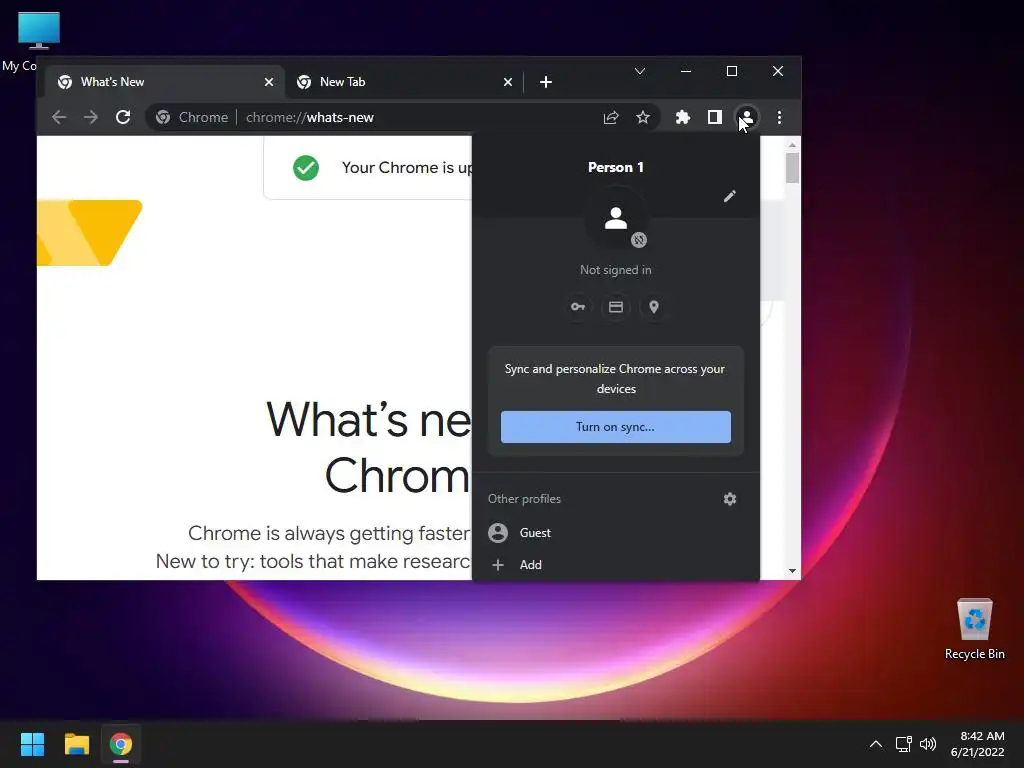Close the New Tab tab
The height and width of the screenshot is (768, 1024).
(508, 82)
